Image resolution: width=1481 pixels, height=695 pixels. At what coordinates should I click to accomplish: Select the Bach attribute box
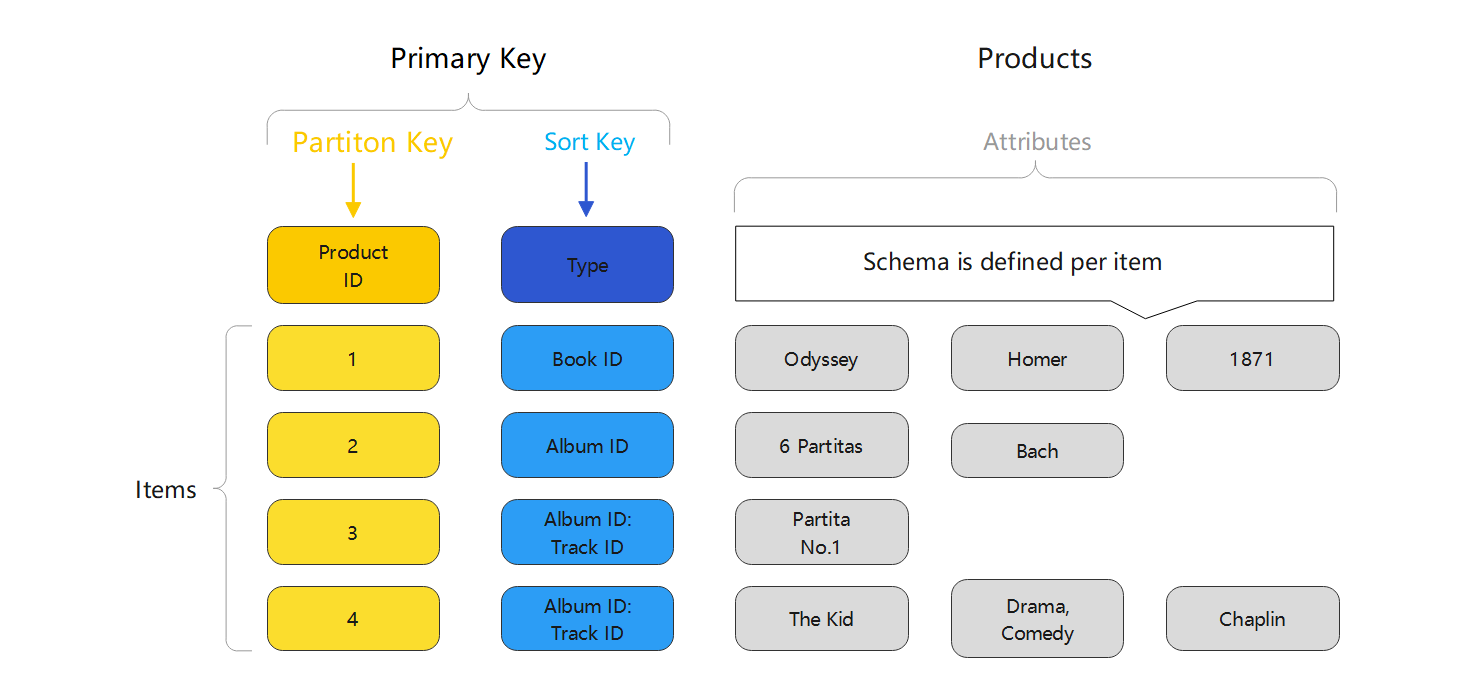point(1037,450)
